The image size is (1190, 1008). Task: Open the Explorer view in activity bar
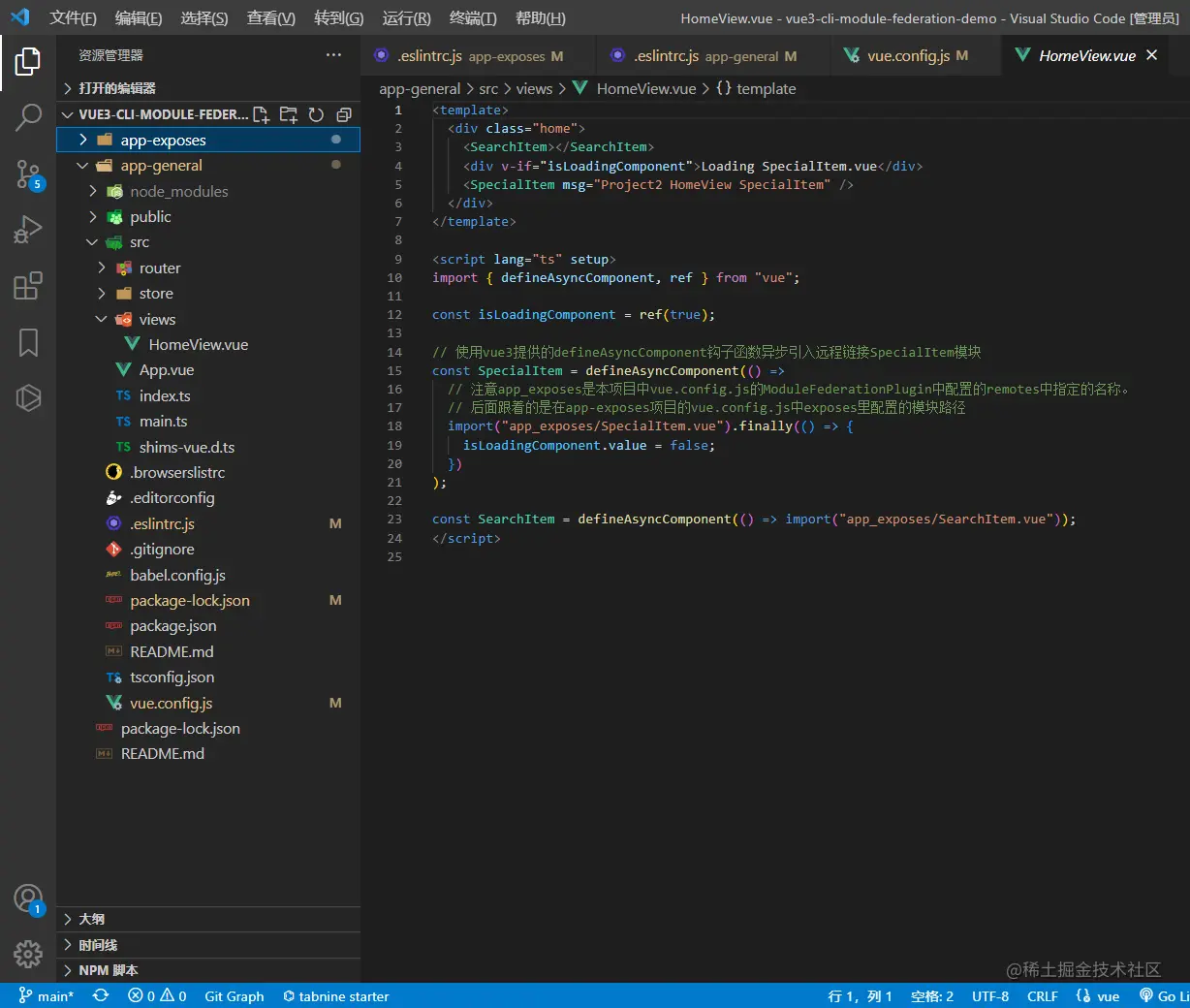click(28, 62)
